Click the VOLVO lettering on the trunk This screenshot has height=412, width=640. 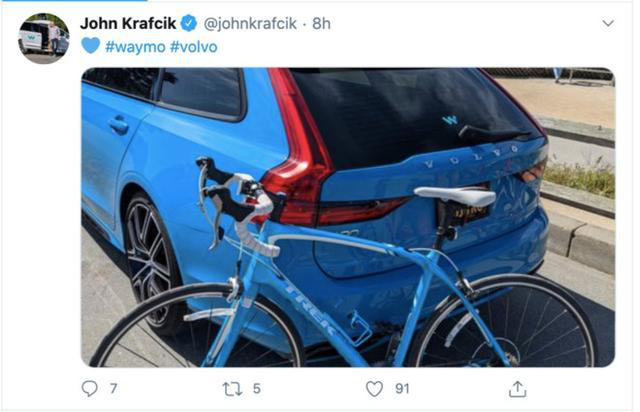(472, 157)
